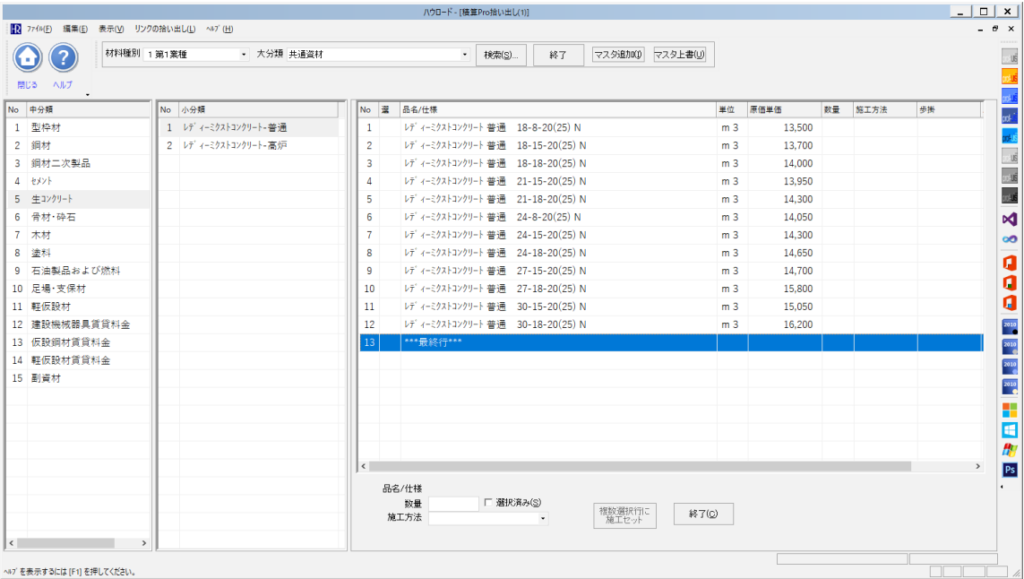Image resolution: width=1024 pixels, height=579 pixels.
Task: Launch Photoshop from the right sidebar
Action: tap(1009, 470)
